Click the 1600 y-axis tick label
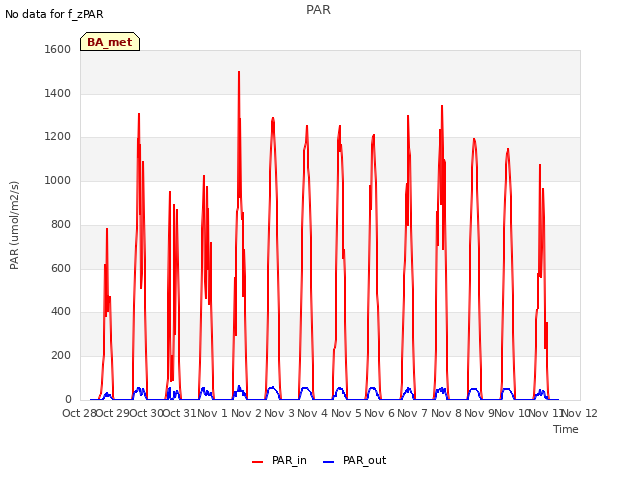The height and width of the screenshot is (480, 640). (58, 49)
